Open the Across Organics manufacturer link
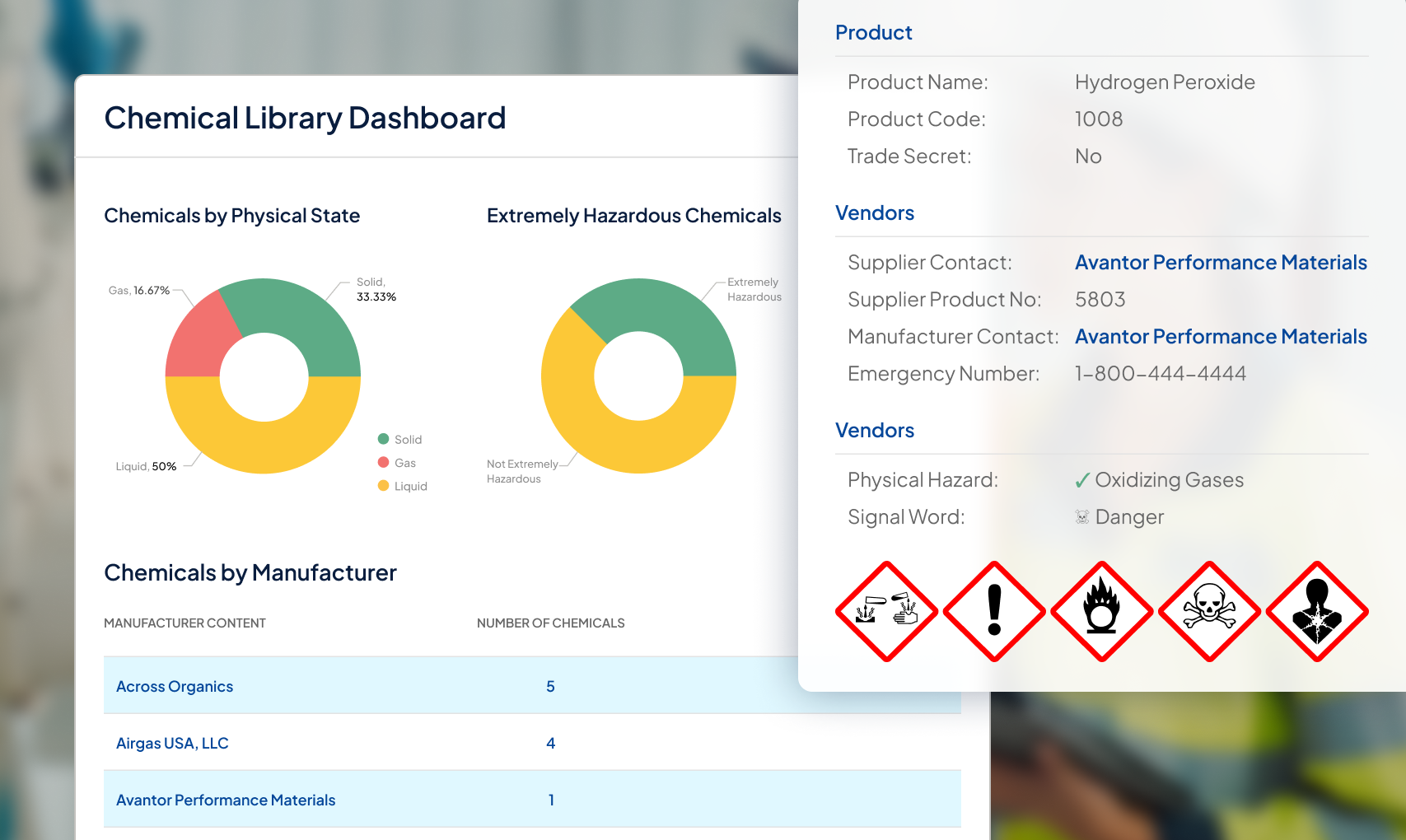 [175, 687]
